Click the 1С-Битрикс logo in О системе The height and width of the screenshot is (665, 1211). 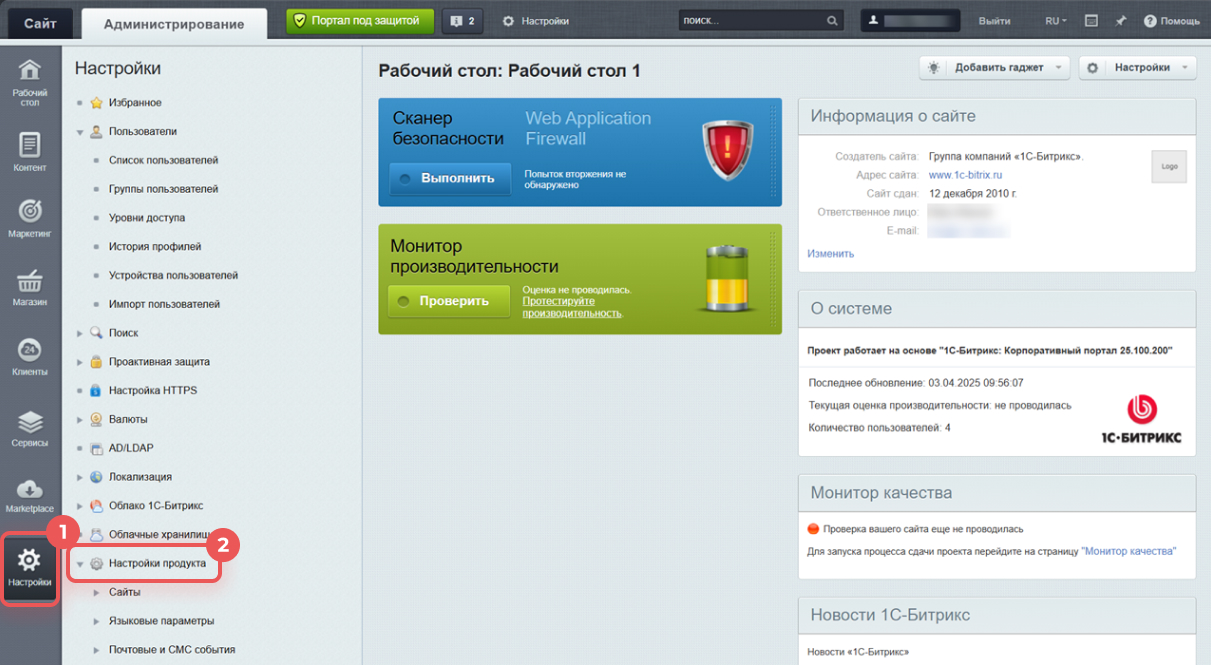1141,420
